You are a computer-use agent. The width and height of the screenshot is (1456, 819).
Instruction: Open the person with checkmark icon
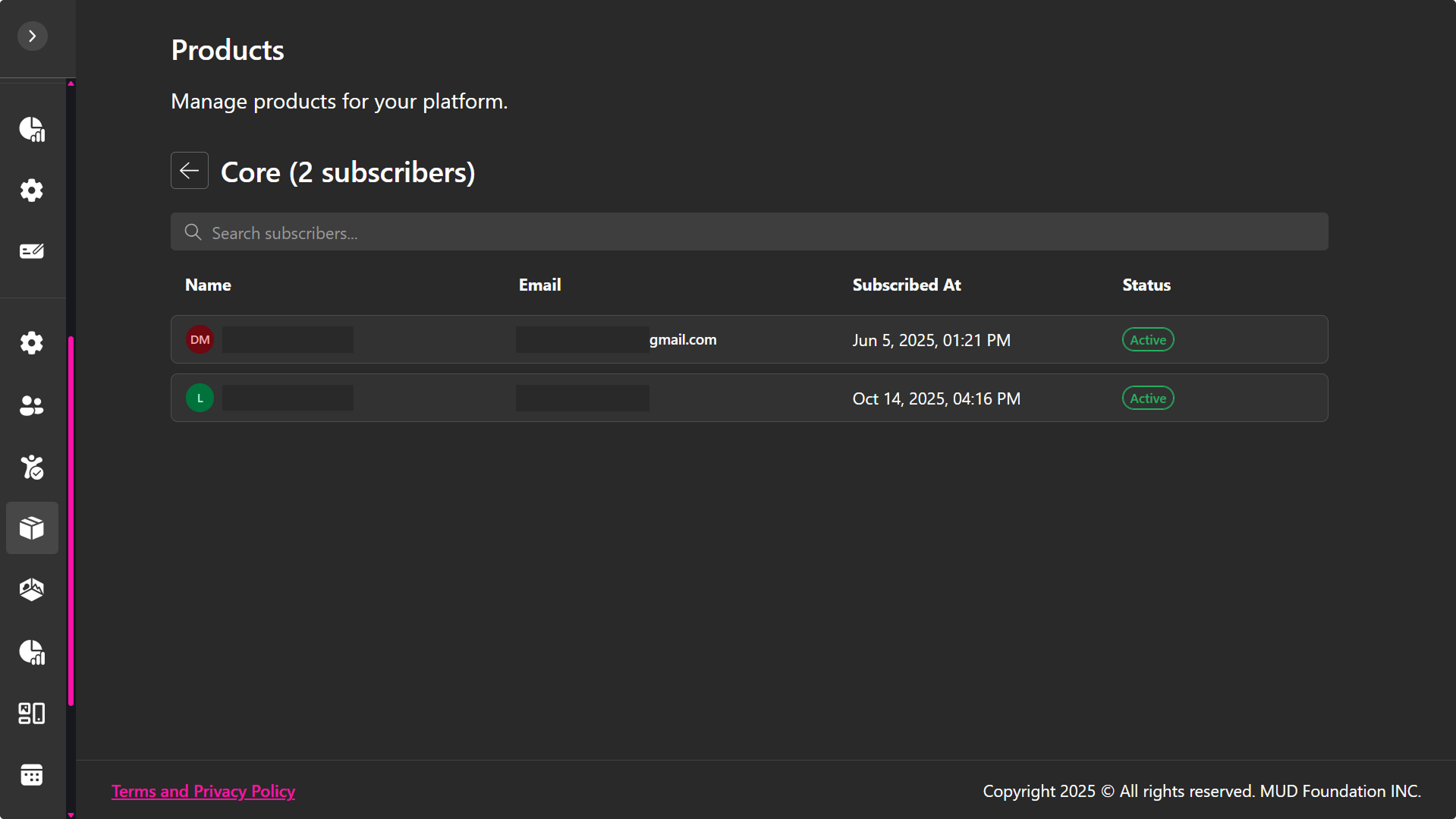click(32, 467)
